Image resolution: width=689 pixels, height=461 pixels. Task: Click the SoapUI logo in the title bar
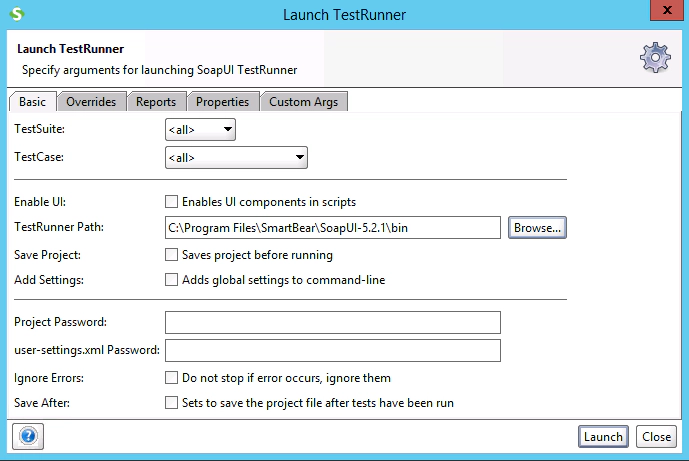point(17,14)
